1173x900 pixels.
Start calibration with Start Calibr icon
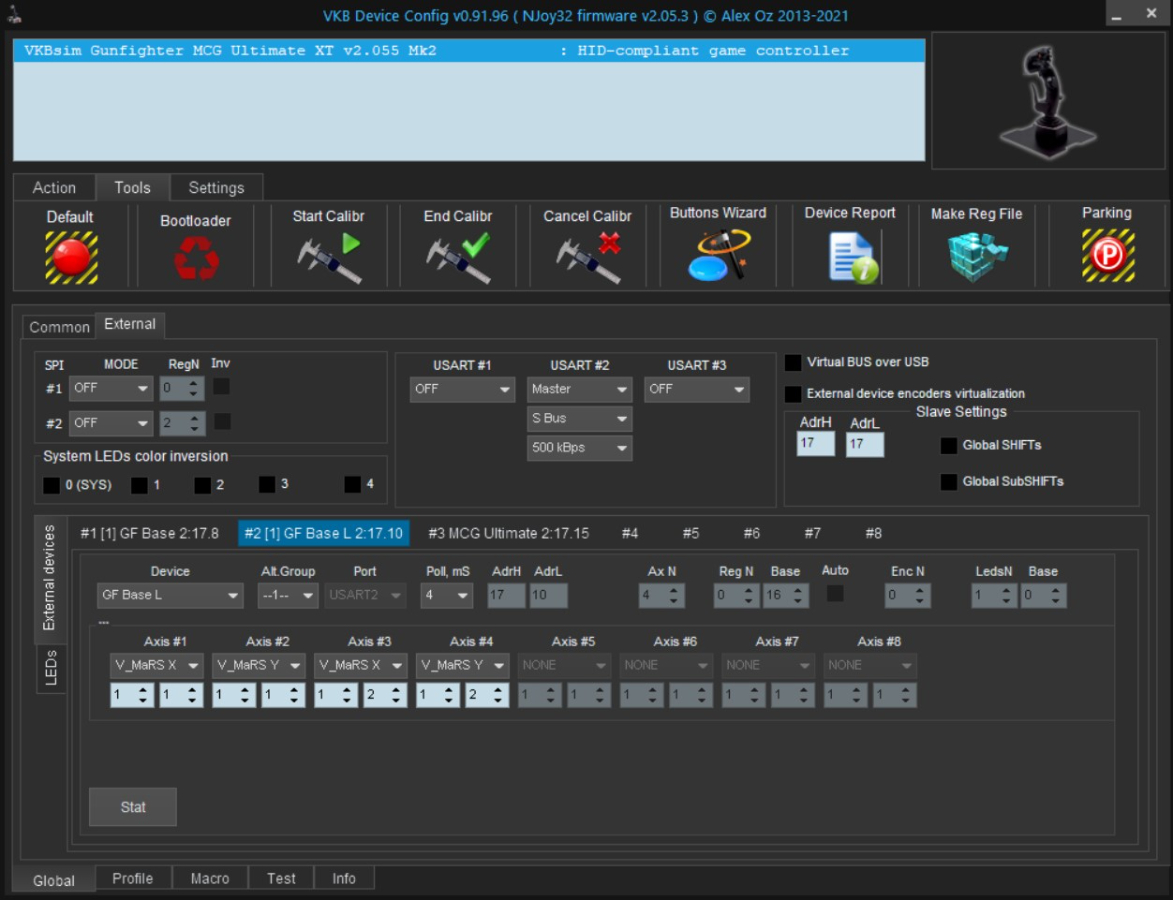328,257
